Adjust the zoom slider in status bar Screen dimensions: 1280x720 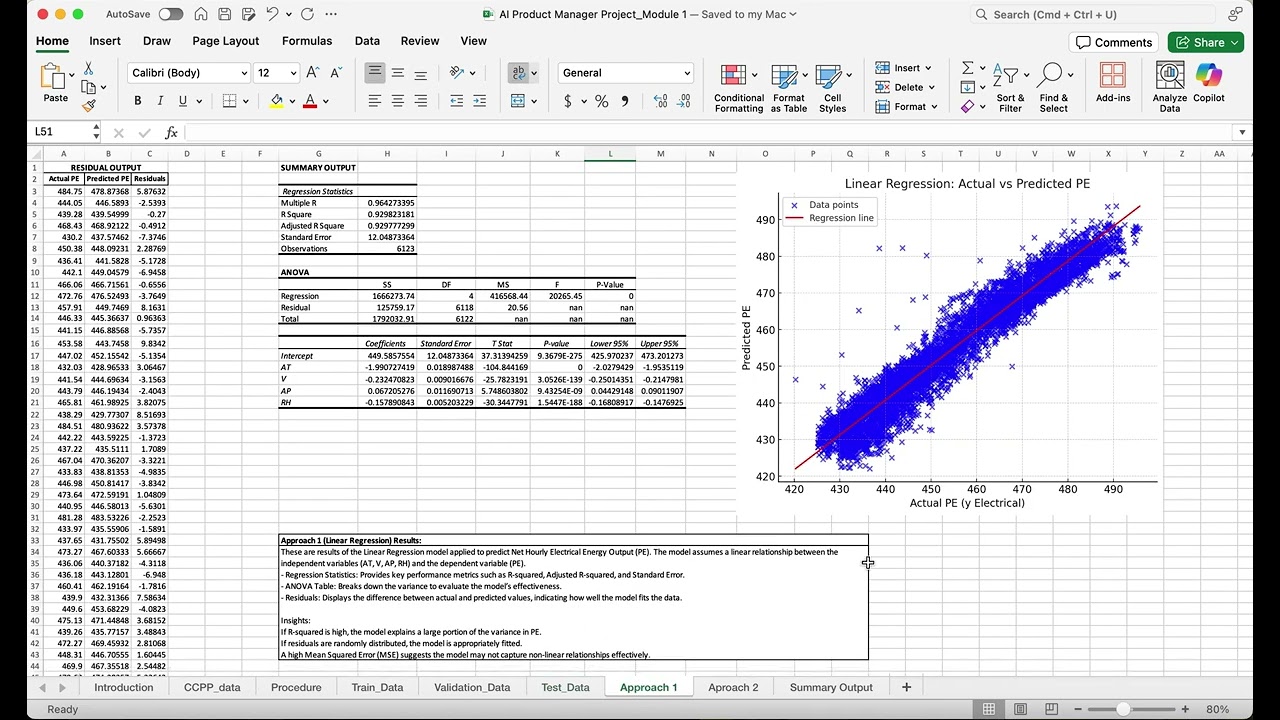tap(1123, 709)
